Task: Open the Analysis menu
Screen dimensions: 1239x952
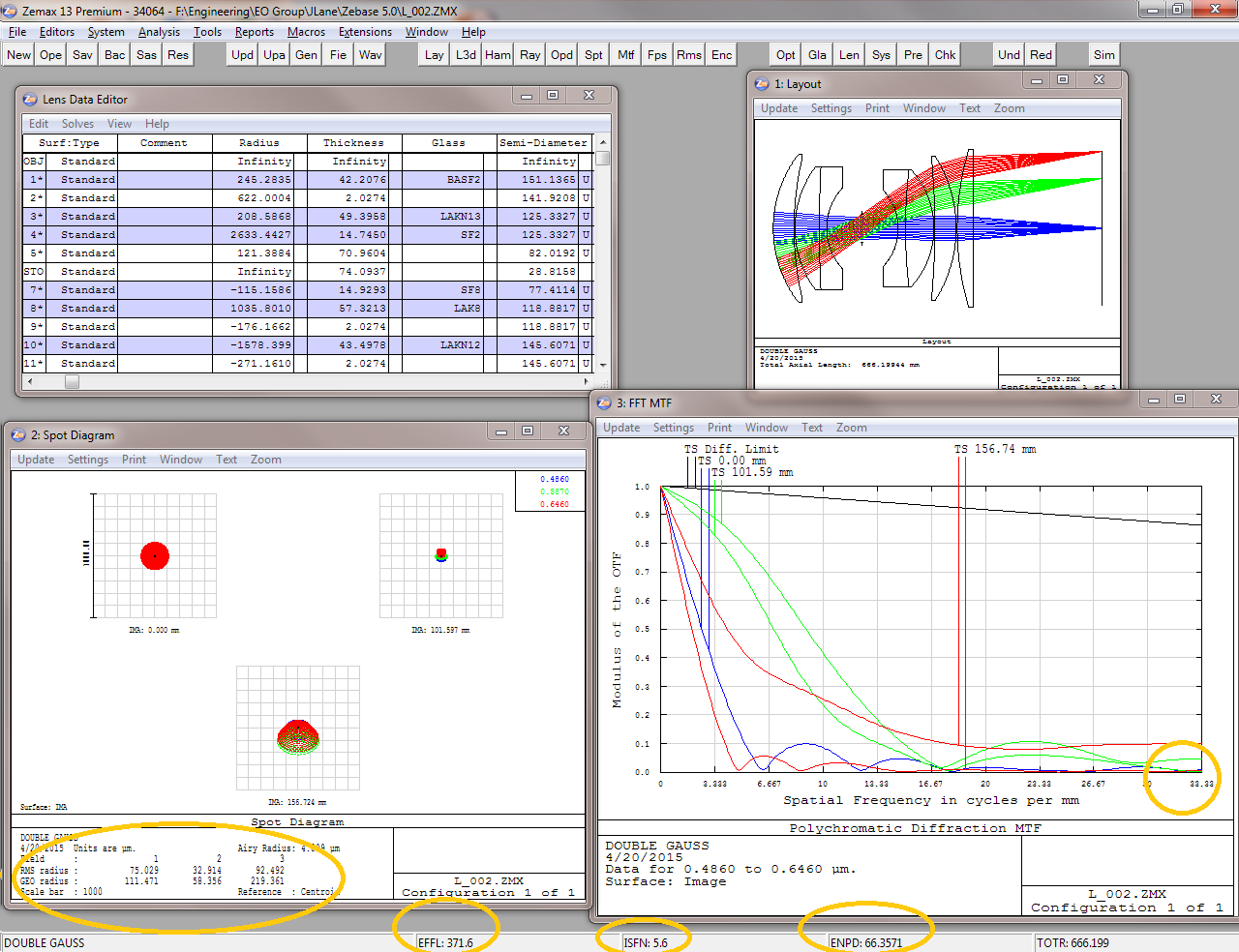Action: 159,32
